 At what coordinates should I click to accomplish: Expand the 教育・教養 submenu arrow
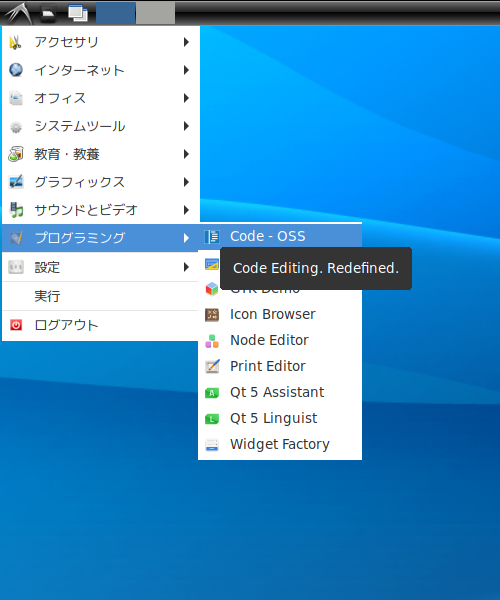[186, 154]
